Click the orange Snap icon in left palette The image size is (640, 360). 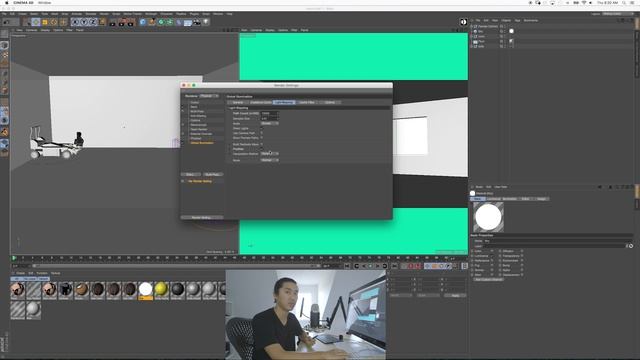tap(4, 132)
